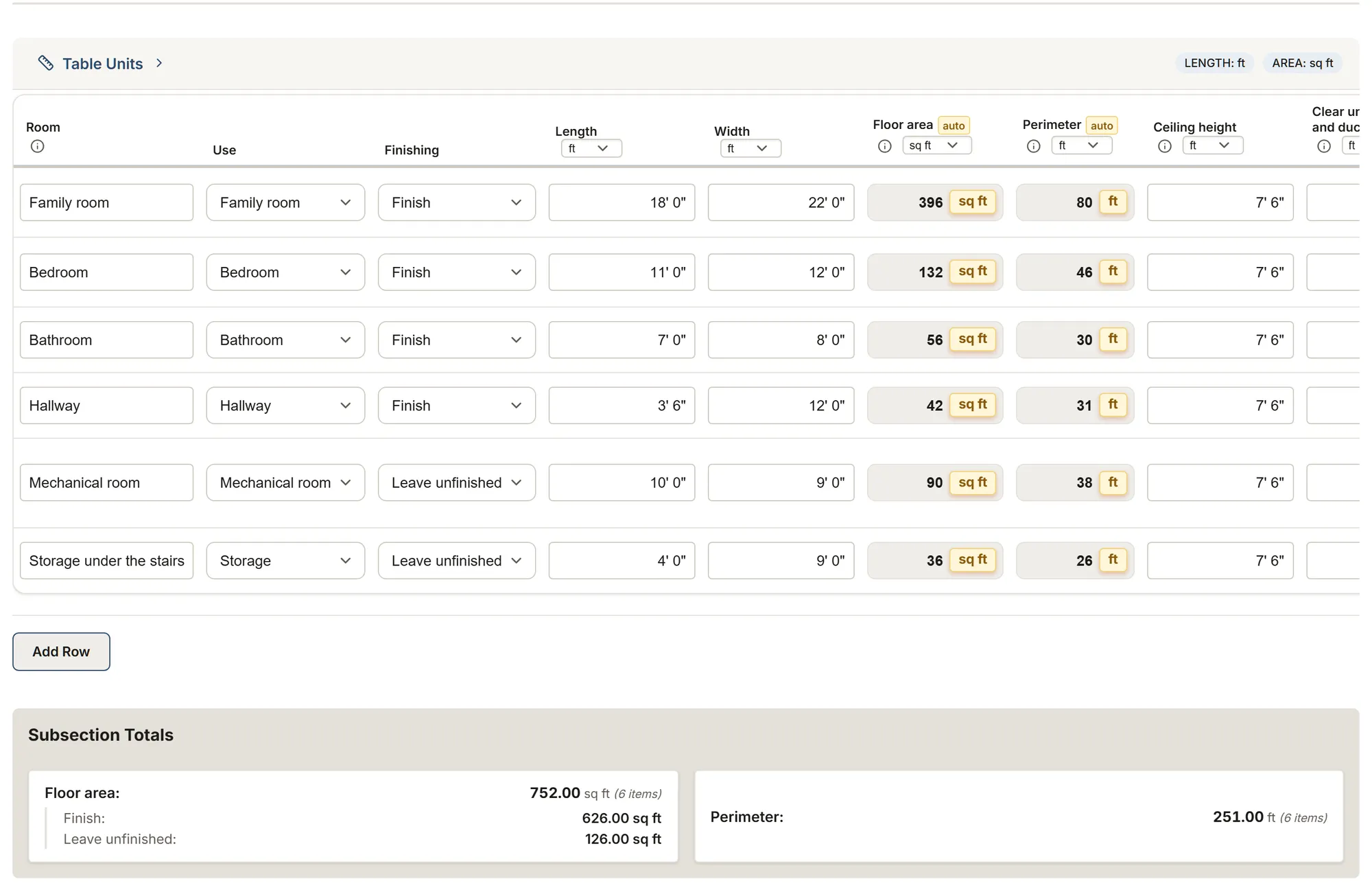Screen dimensions: 1372x890
Task: Open the Ceiling height unit dropdown
Action: click(1213, 145)
